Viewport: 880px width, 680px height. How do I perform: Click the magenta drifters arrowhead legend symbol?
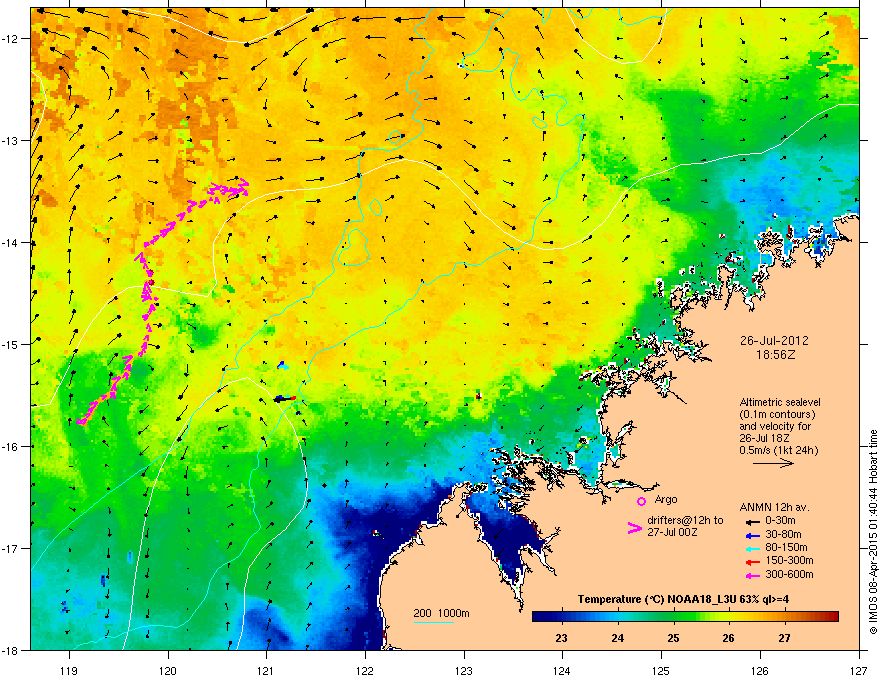coord(634,527)
